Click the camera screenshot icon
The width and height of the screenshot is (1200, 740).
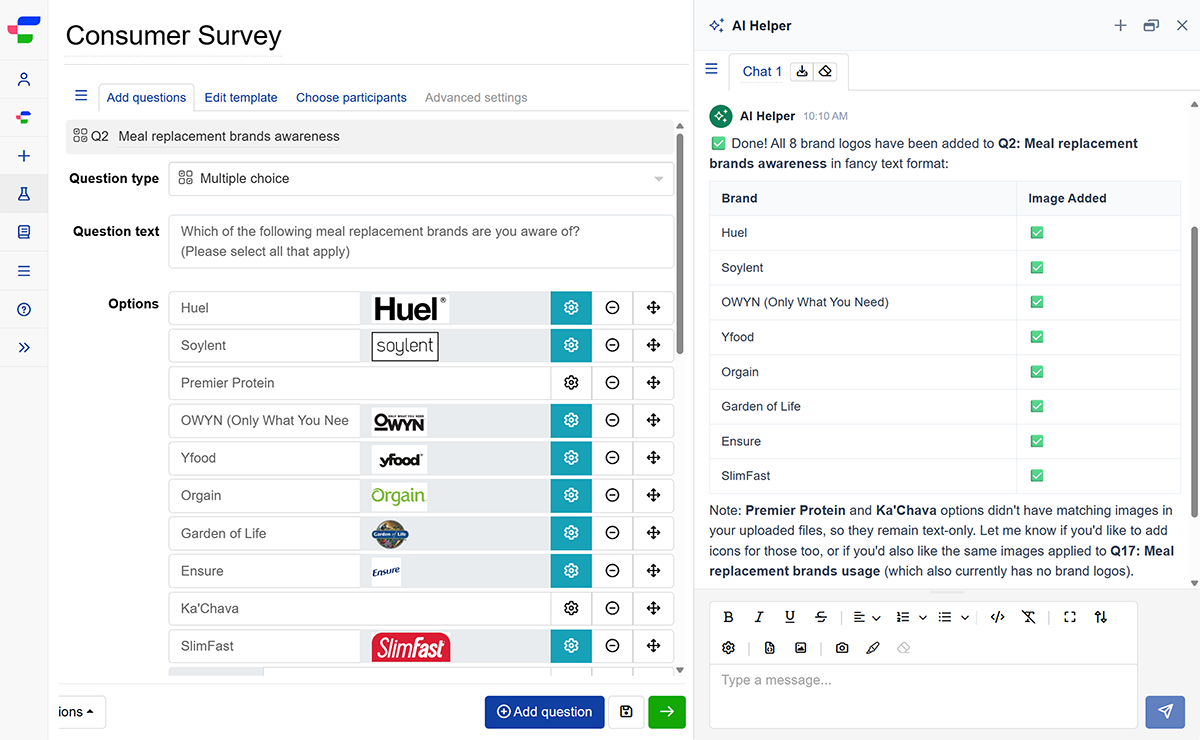point(842,648)
